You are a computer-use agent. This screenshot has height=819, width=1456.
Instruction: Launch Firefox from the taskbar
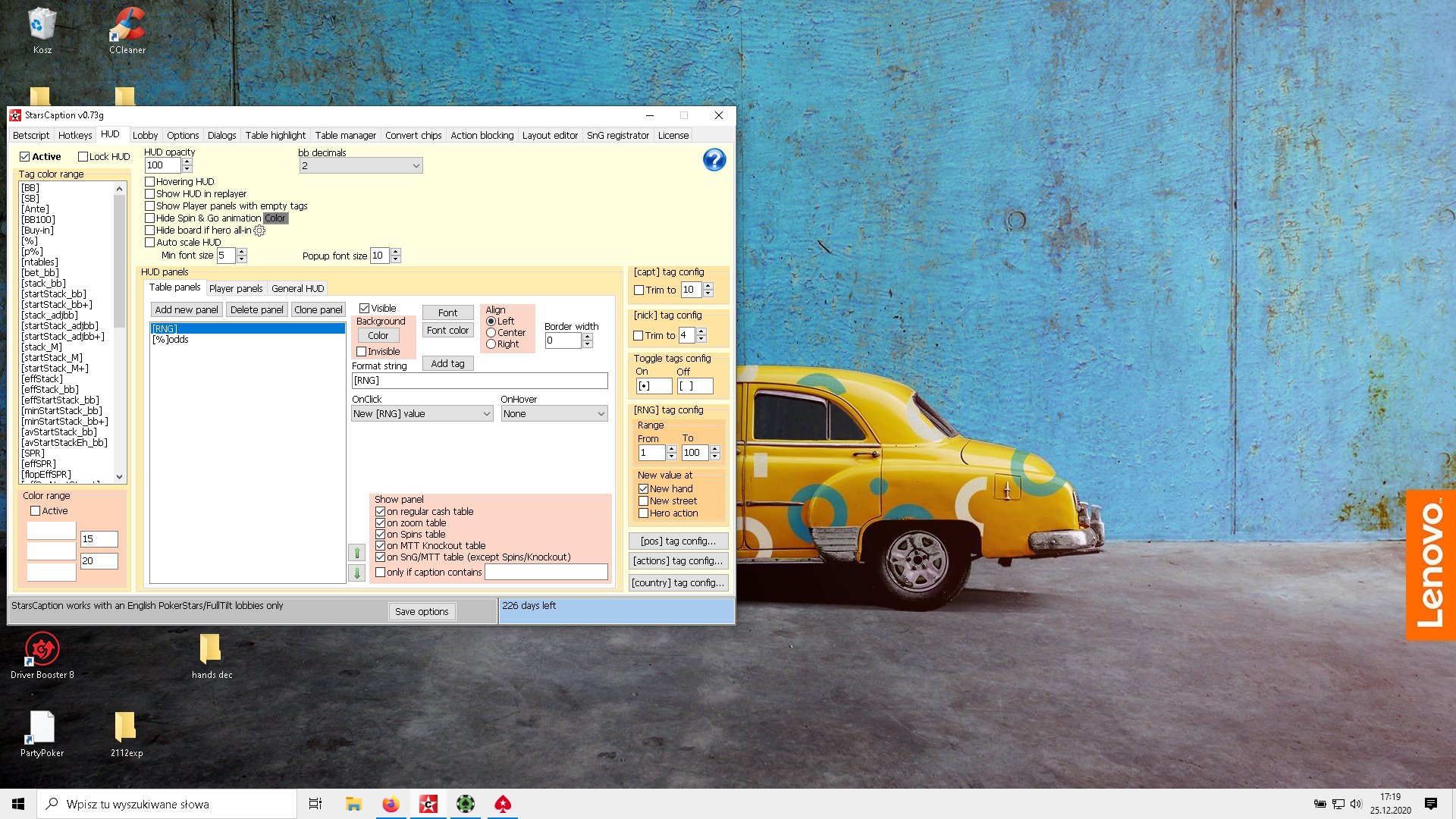391,804
